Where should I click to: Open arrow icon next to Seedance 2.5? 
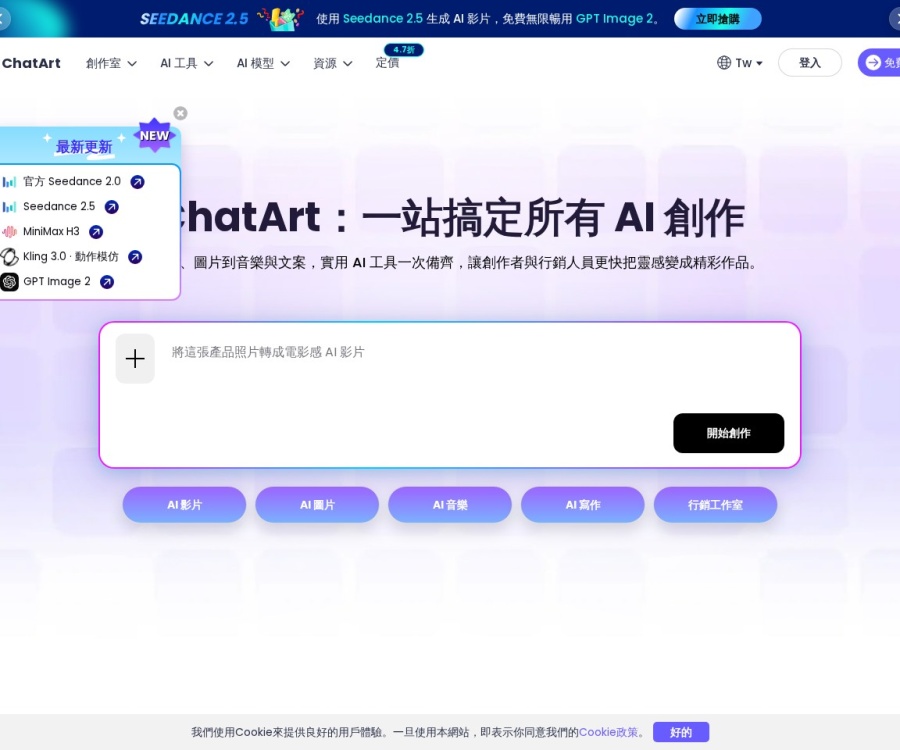point(112,207)
